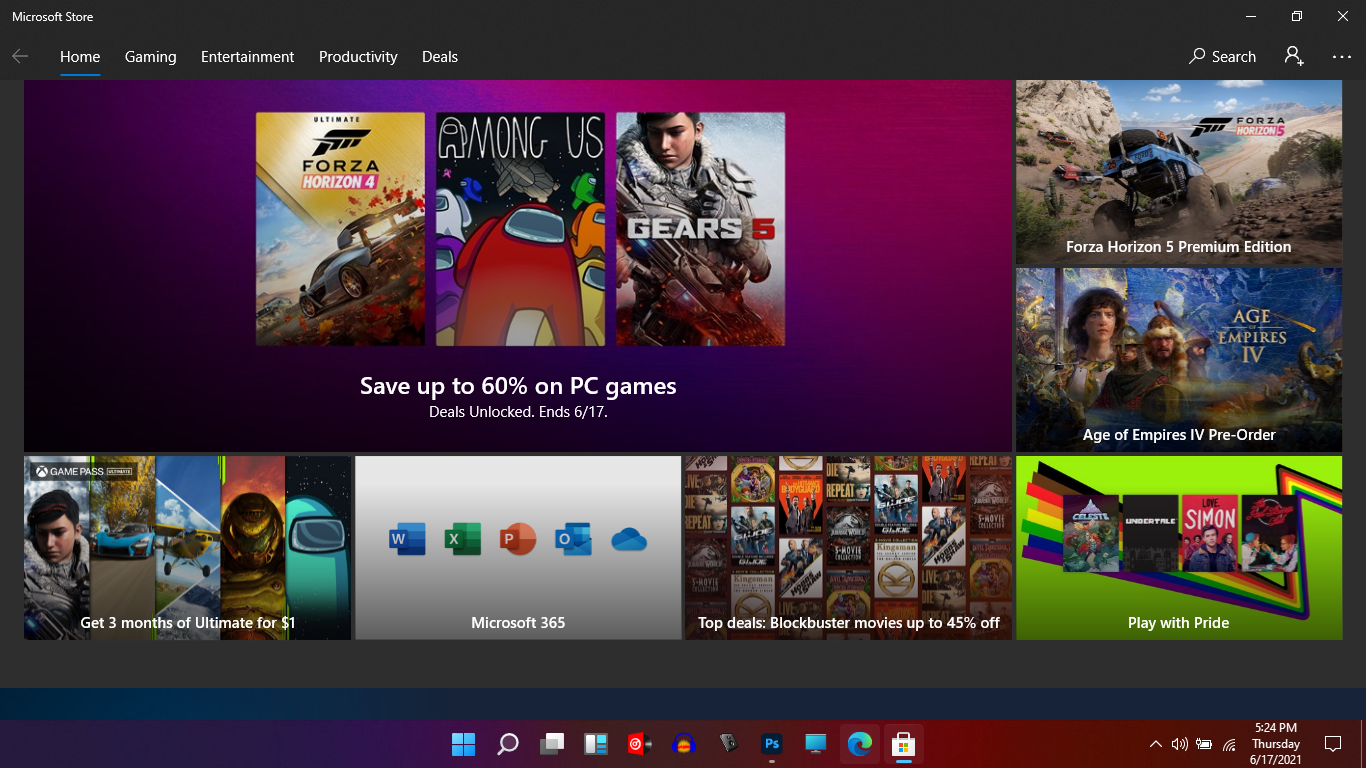Open the Widgets taskbar icon

click(x=596, y=744)
